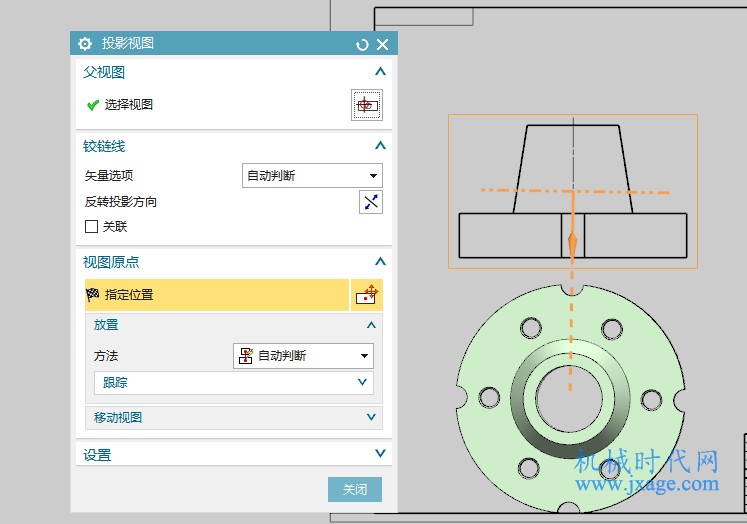The width and height of the screenshot is (747, 524).
Task: Enable the 关联 checkbox
Action: 91,226
